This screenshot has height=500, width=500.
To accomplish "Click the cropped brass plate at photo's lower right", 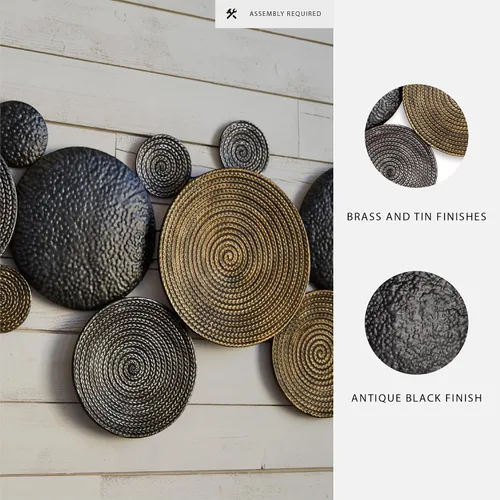I will coord(305,353).
